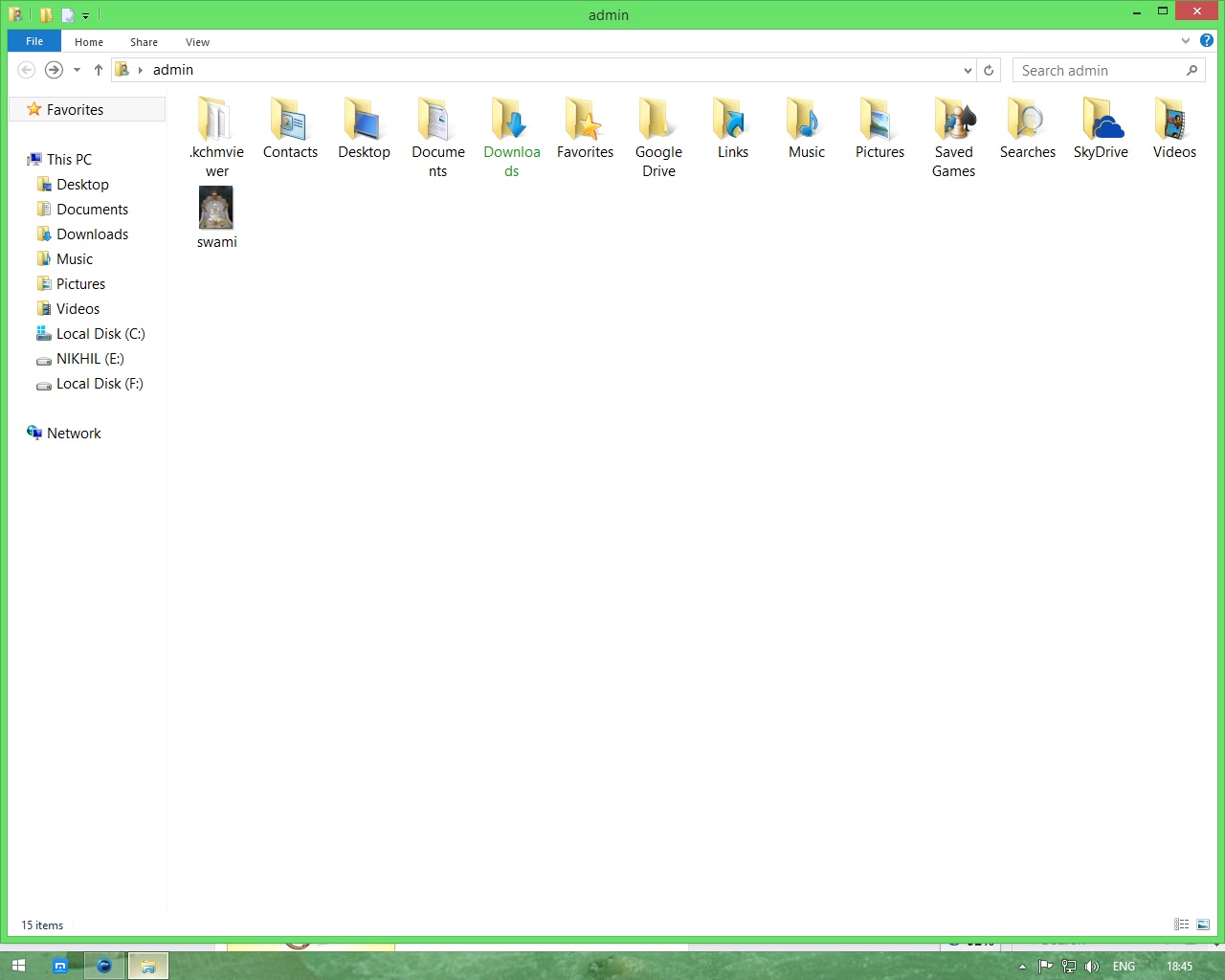
Task: Expand the ribbon using the chevron
Action: [x=1186, y=41]
